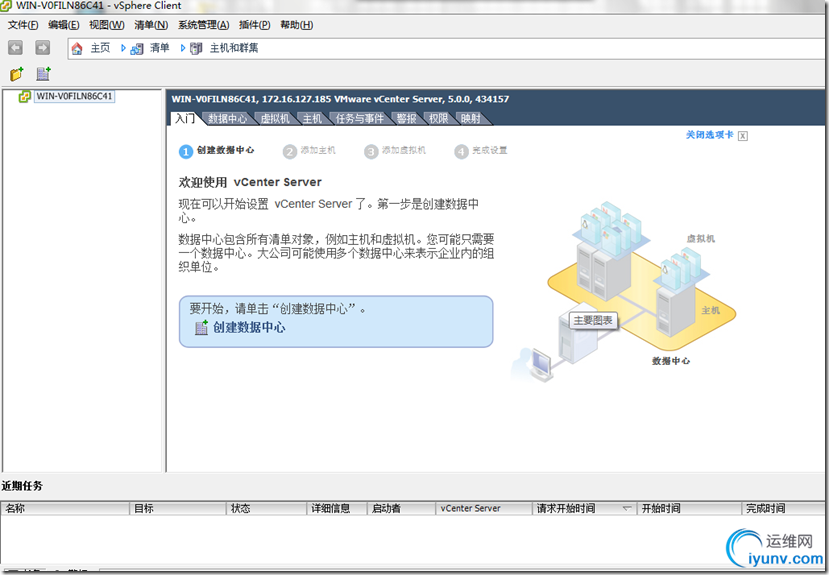Click the inventory (清单) icon in breadcrumb
The height and width of the screenshot is (575, 829).
137,49
